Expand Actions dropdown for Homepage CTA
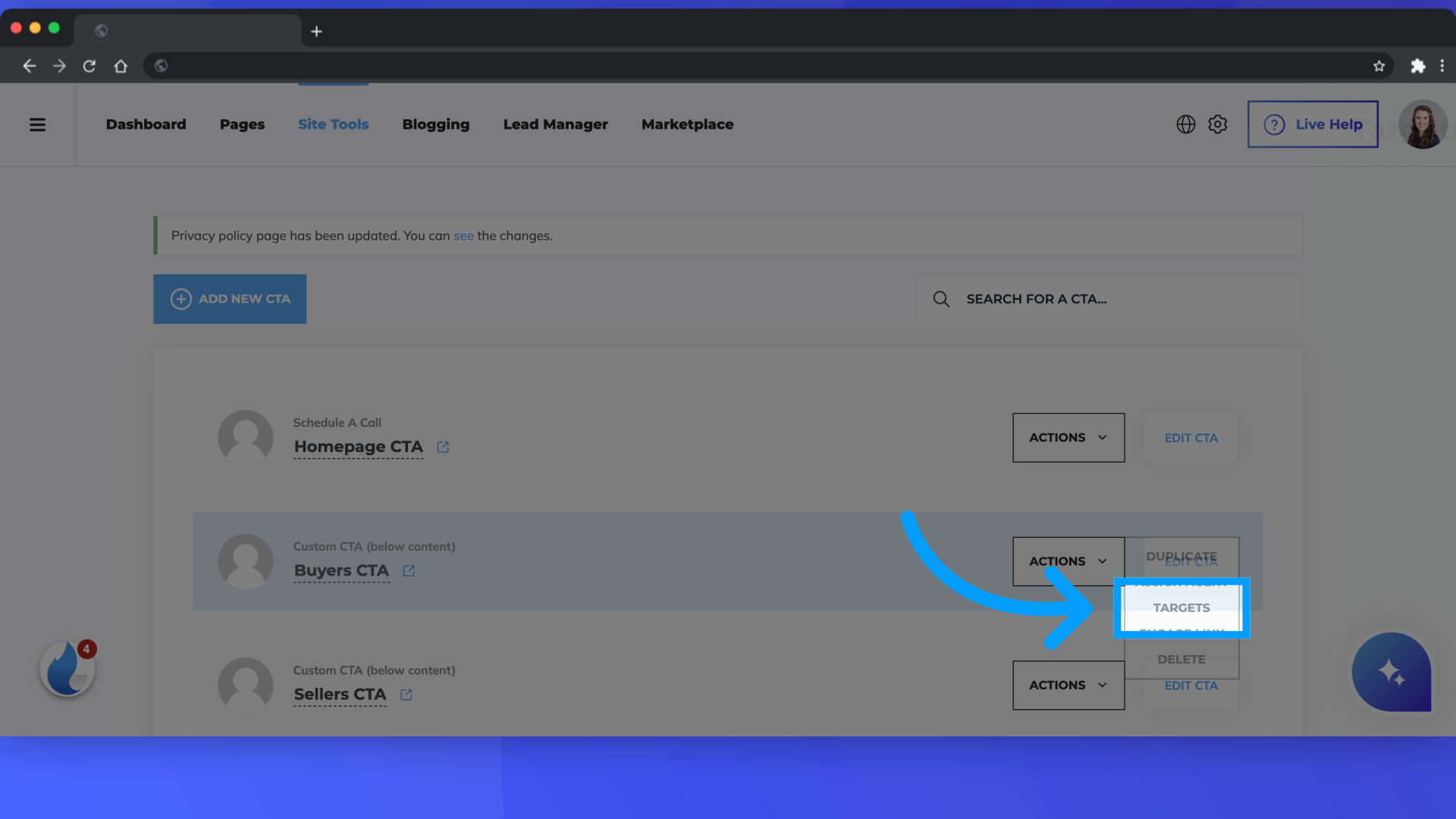The width and height of the screenshot is (1456, 819). click(1068, 438)
